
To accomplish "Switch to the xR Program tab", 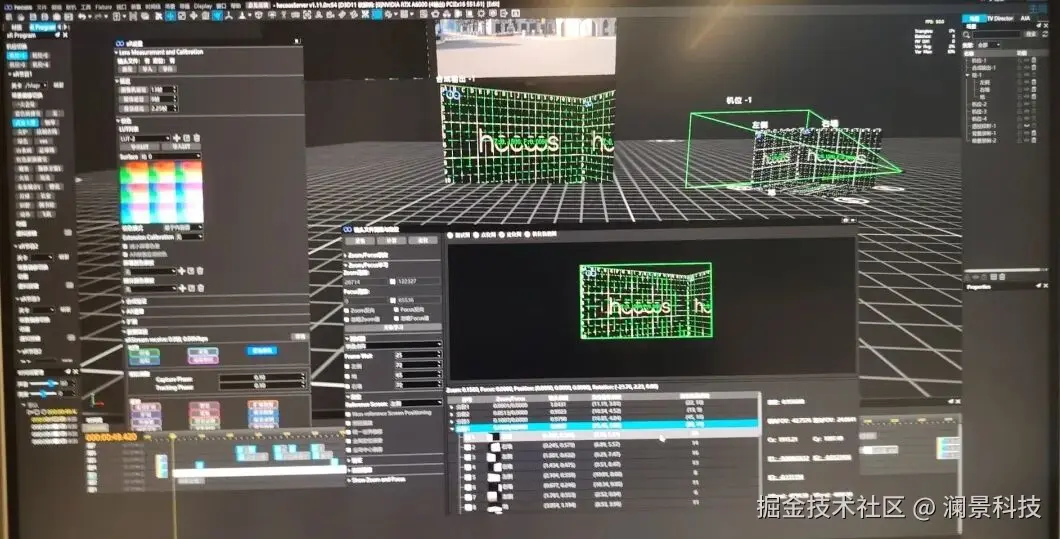I will click(x=45, y=27).
